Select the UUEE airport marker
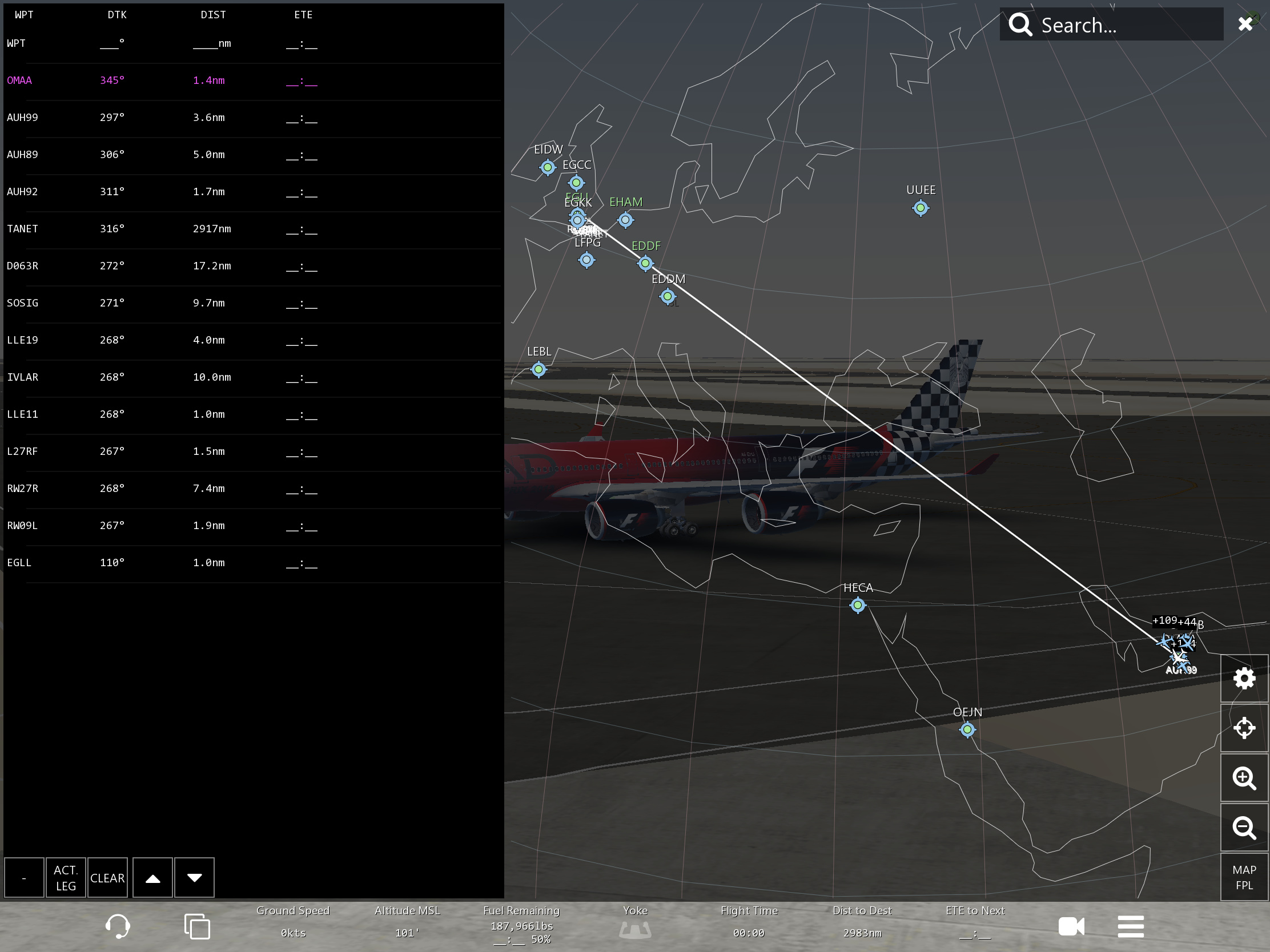Viewport: 1270px width, 952px height. (921, 208)
